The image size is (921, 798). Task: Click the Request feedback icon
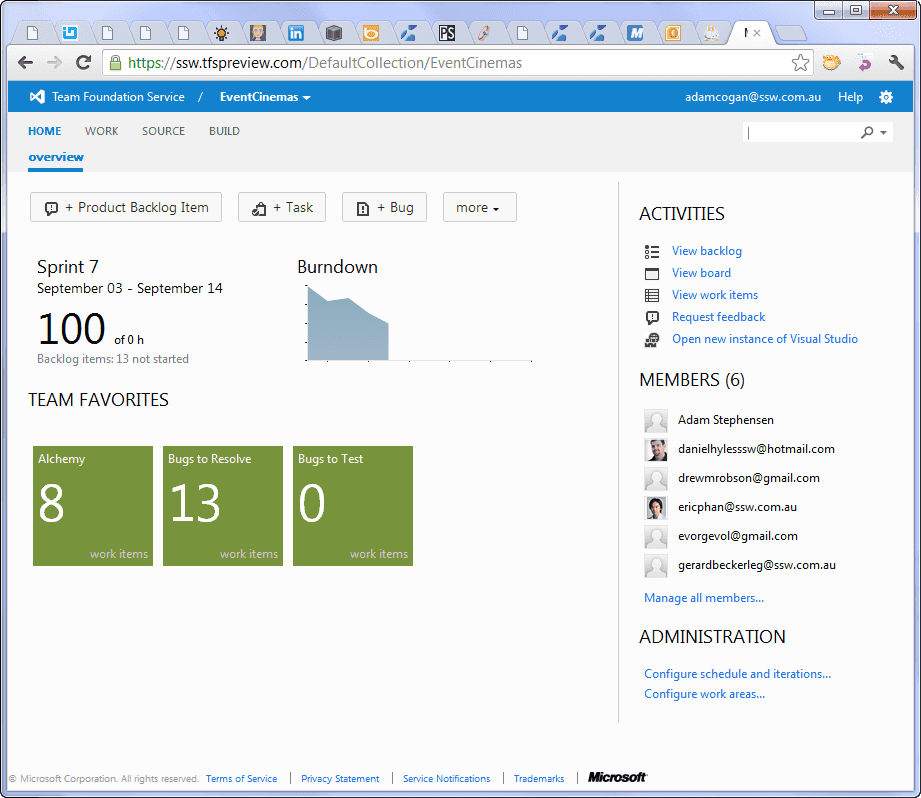tap(652, 317)
